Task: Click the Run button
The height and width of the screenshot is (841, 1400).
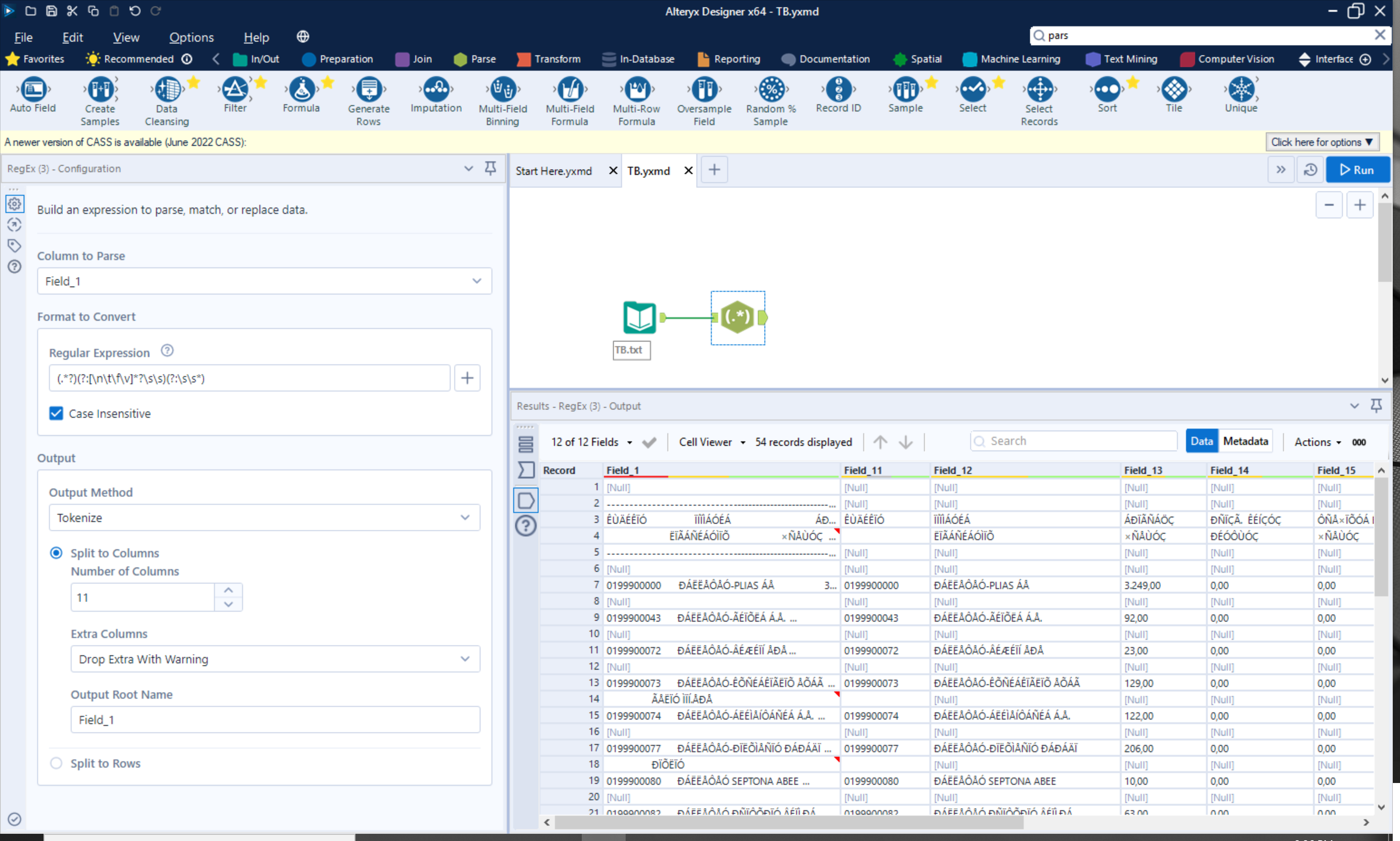Action: [x=1358, y=169]
